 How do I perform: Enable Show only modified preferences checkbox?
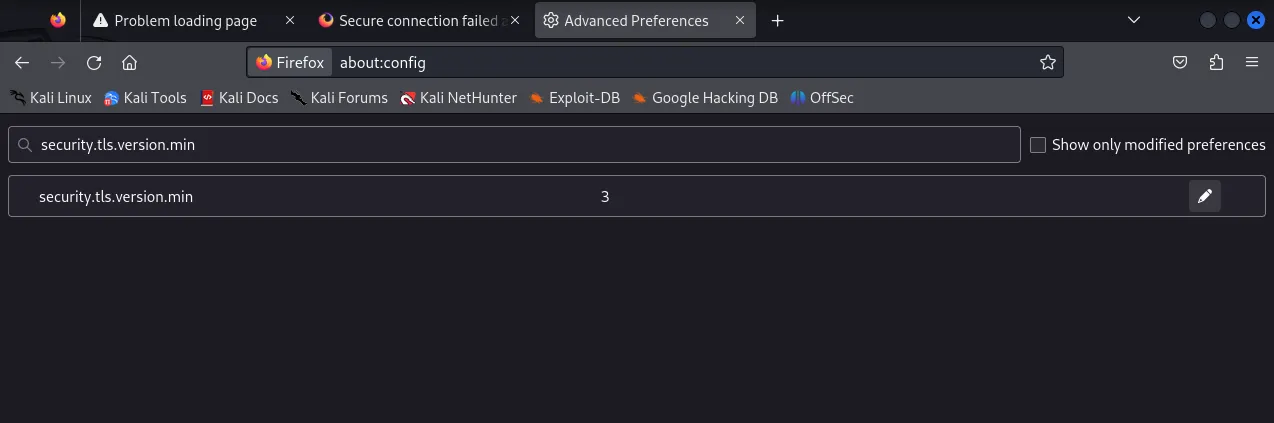pos(1038,145)
